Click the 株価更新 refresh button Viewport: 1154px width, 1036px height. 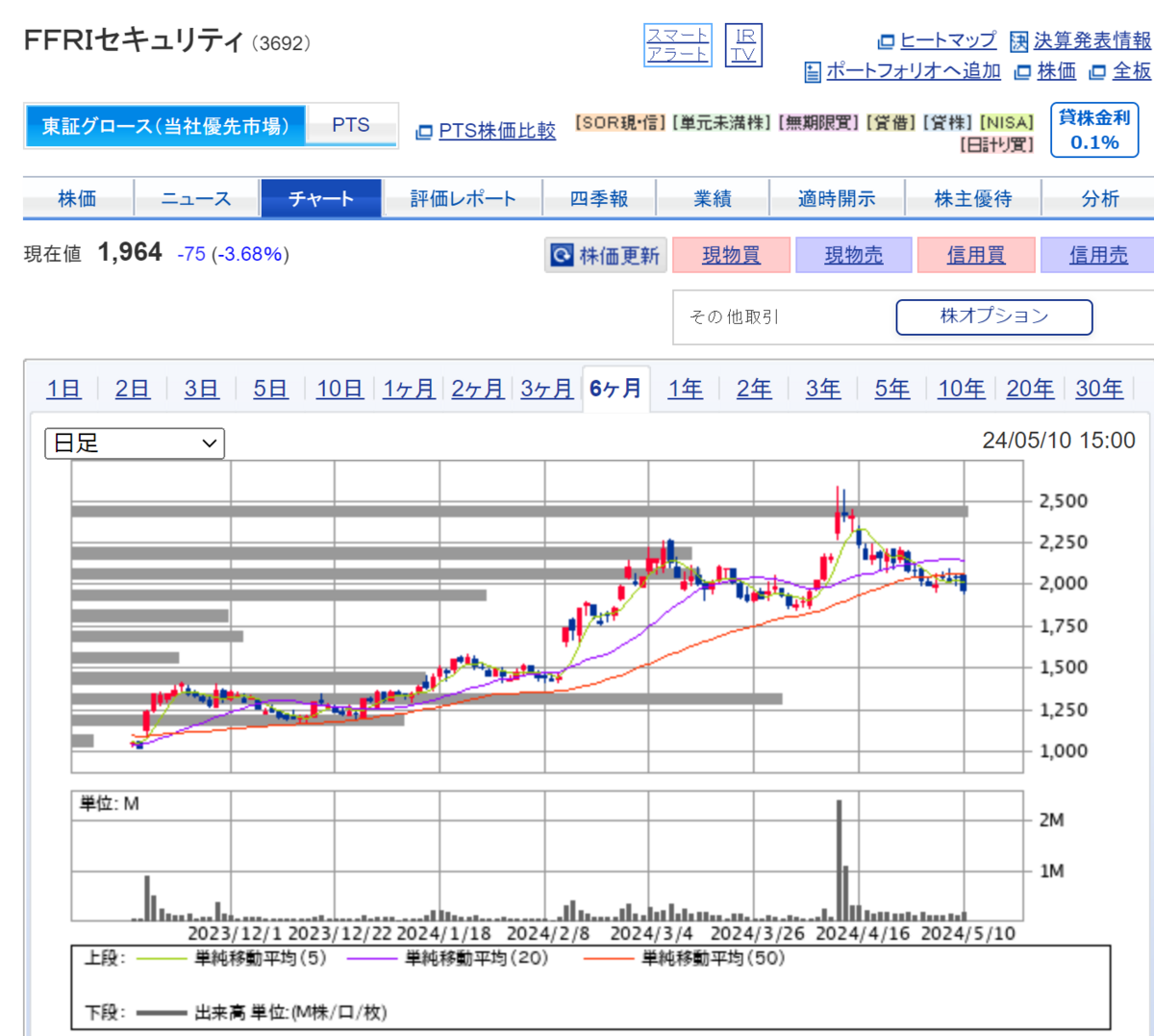[606, 255]
